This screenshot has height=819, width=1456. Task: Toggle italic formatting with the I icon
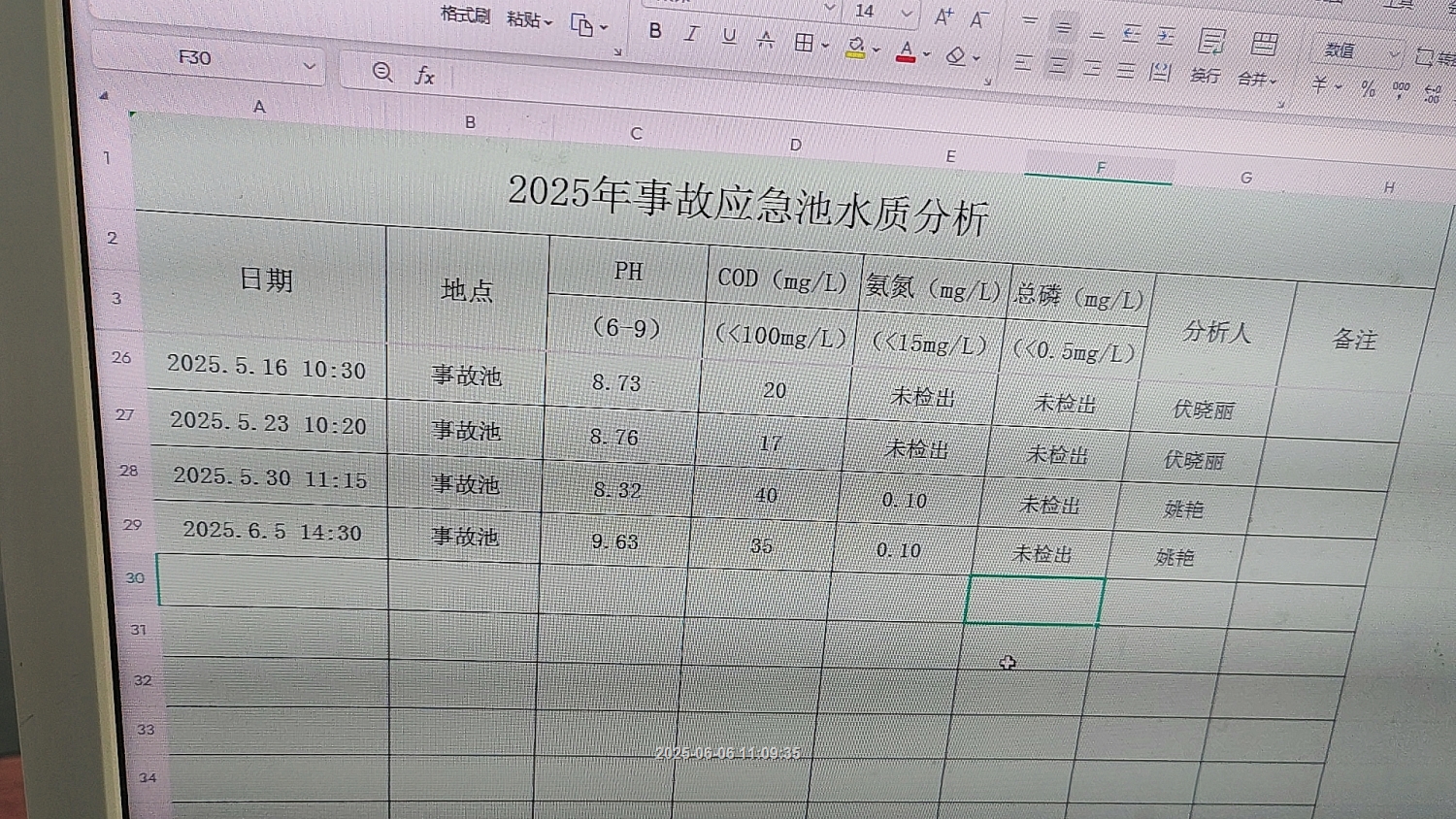click(x=691, y=34)
